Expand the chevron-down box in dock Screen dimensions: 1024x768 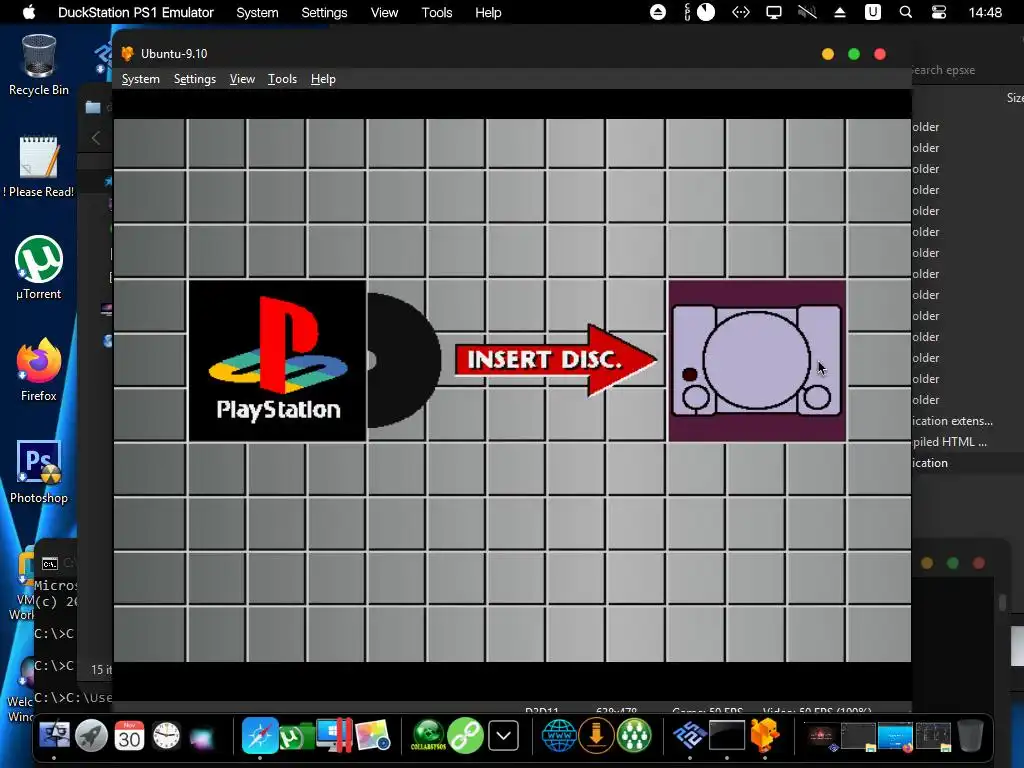click(503, 736)
